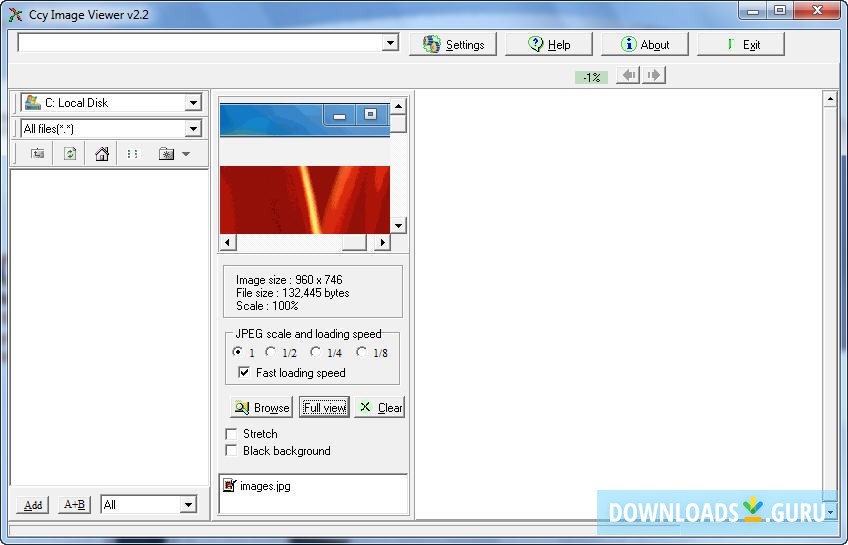Enable the Stretch checkbox

click(x=231, y=434)
